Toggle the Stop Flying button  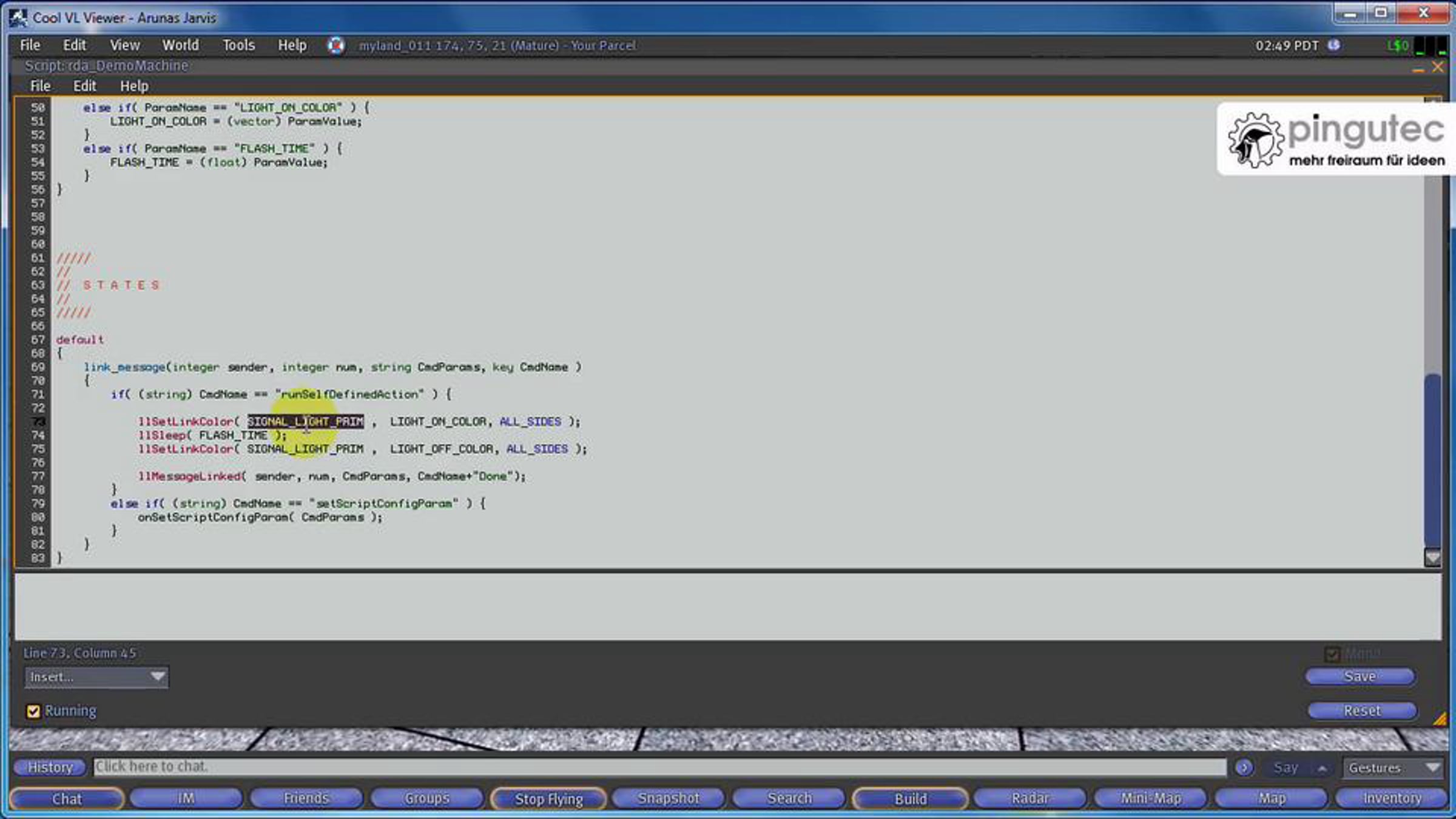click(548, 799)
